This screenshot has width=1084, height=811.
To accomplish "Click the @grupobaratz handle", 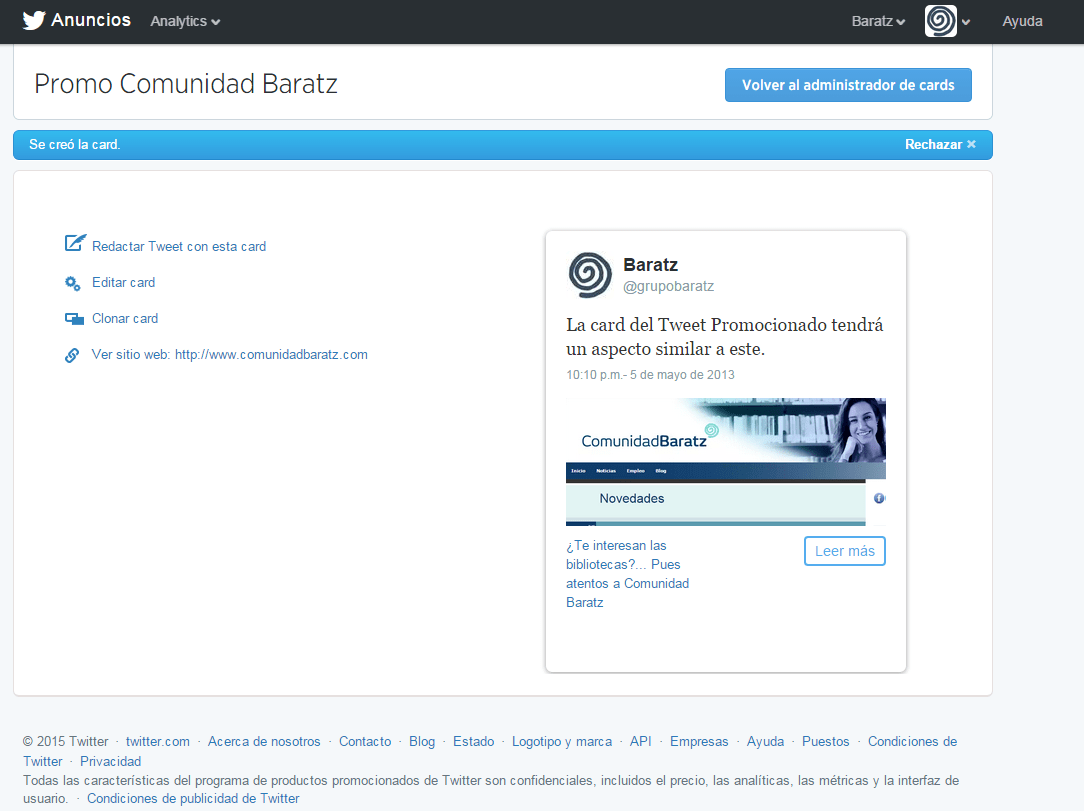I will click(669, 286).
